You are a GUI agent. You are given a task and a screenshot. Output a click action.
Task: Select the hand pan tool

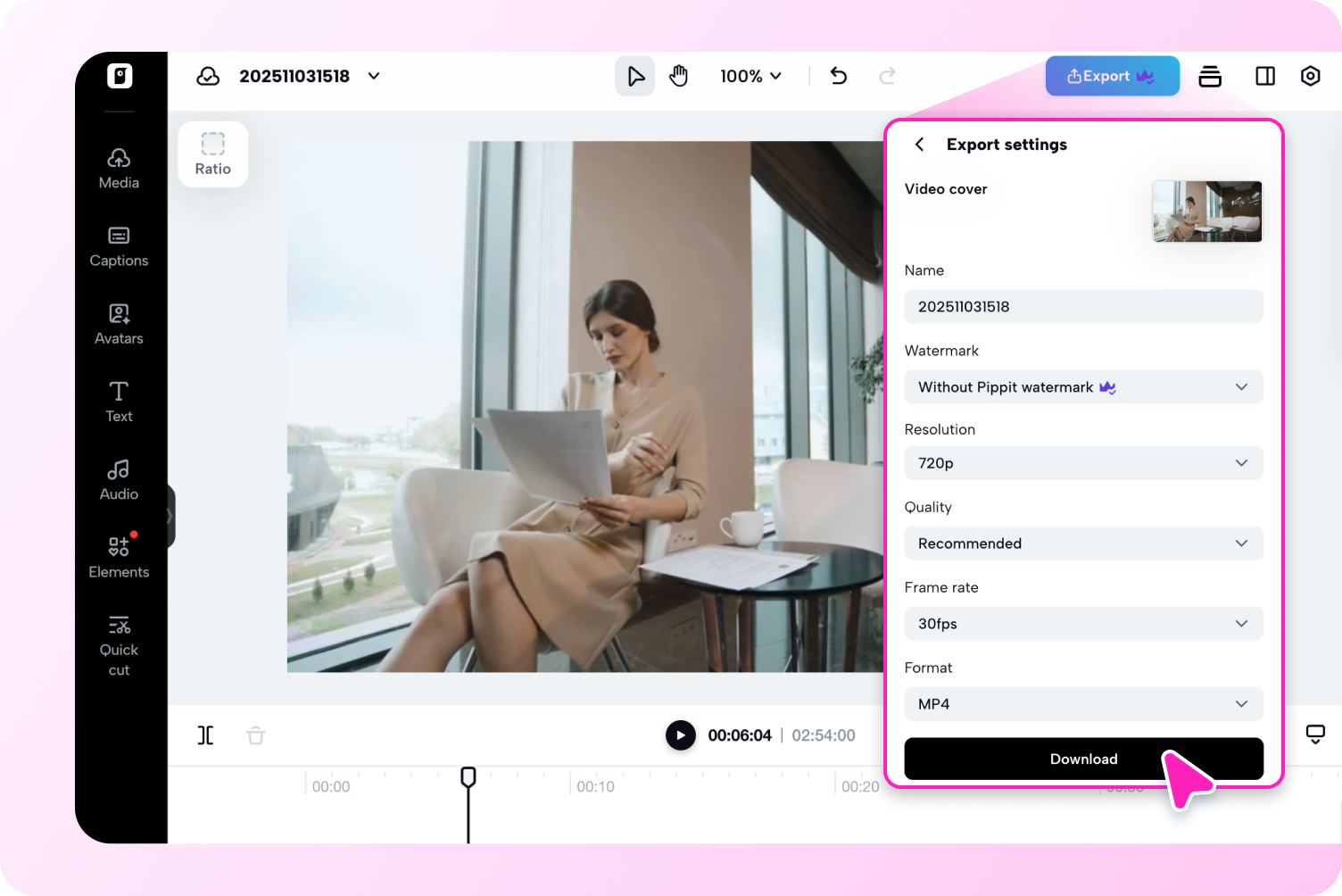[679, 76]
